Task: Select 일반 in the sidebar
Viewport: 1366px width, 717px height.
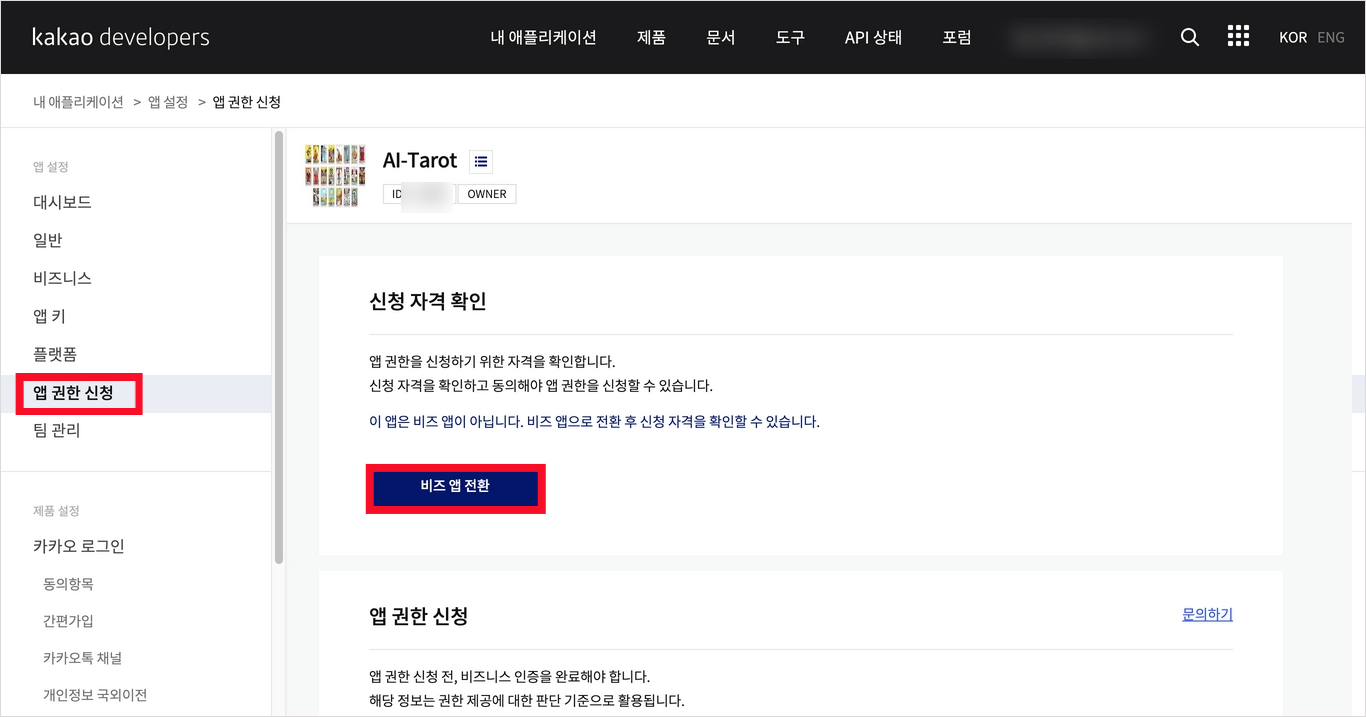Action: 48,240
